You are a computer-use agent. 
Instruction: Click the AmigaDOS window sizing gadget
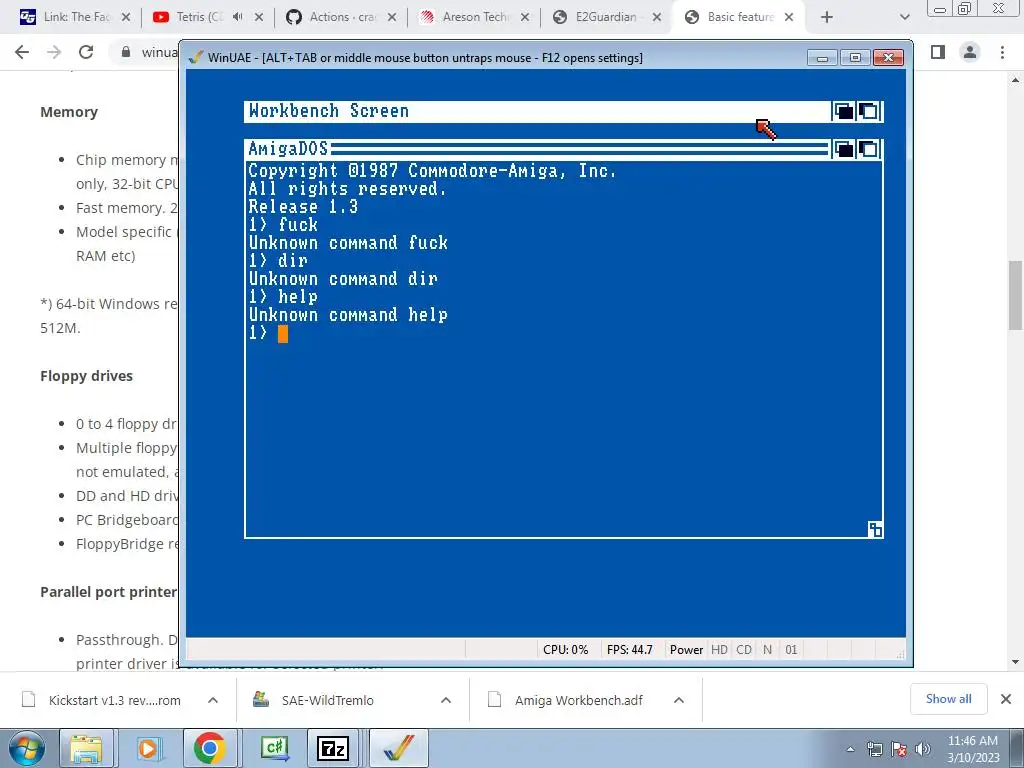[x=875, y=530]
